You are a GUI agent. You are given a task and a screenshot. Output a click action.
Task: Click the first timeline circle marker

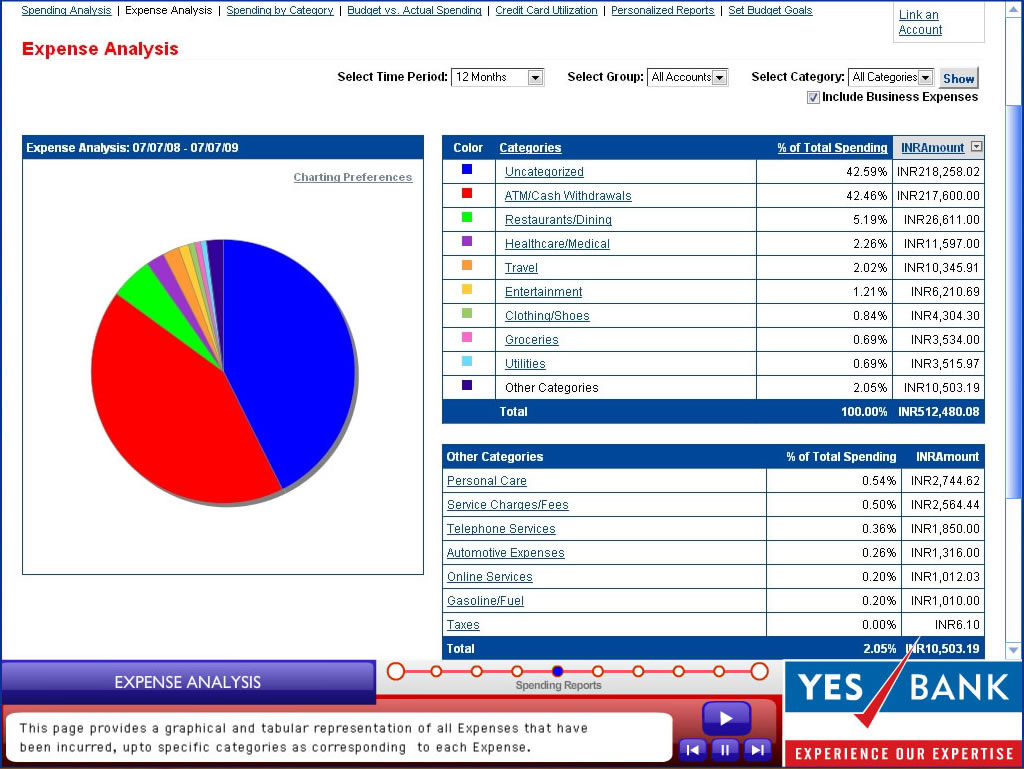coord(396,671)
